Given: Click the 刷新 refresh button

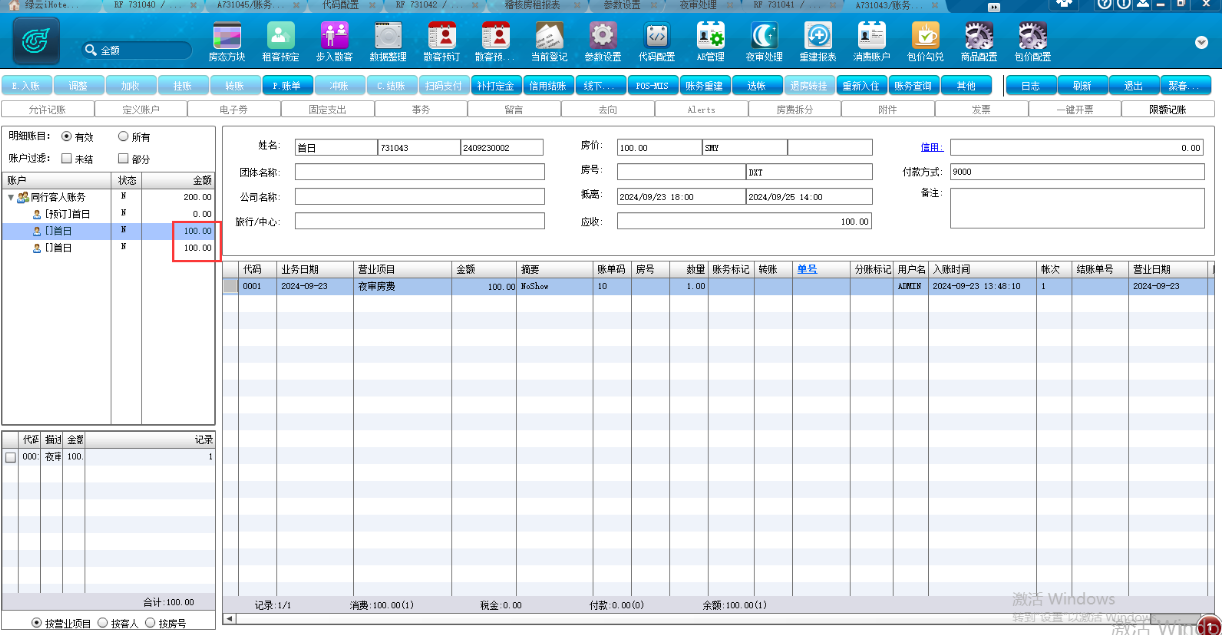Looking at the screenshot, I should tap(1082, 86).
